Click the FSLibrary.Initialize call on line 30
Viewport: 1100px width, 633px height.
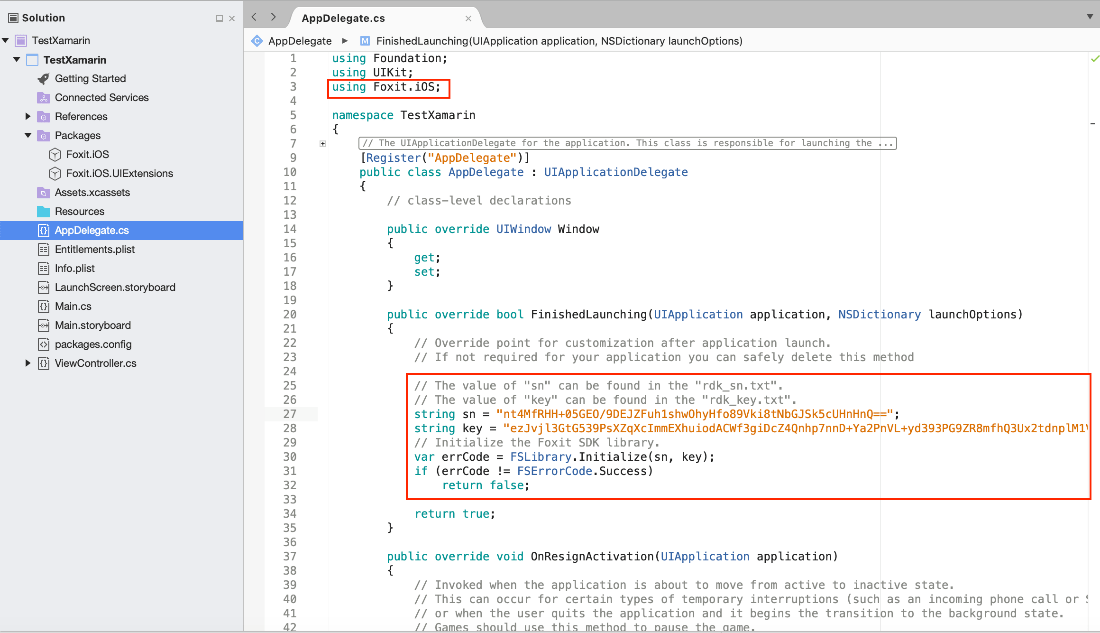click(x=612, y=457)
